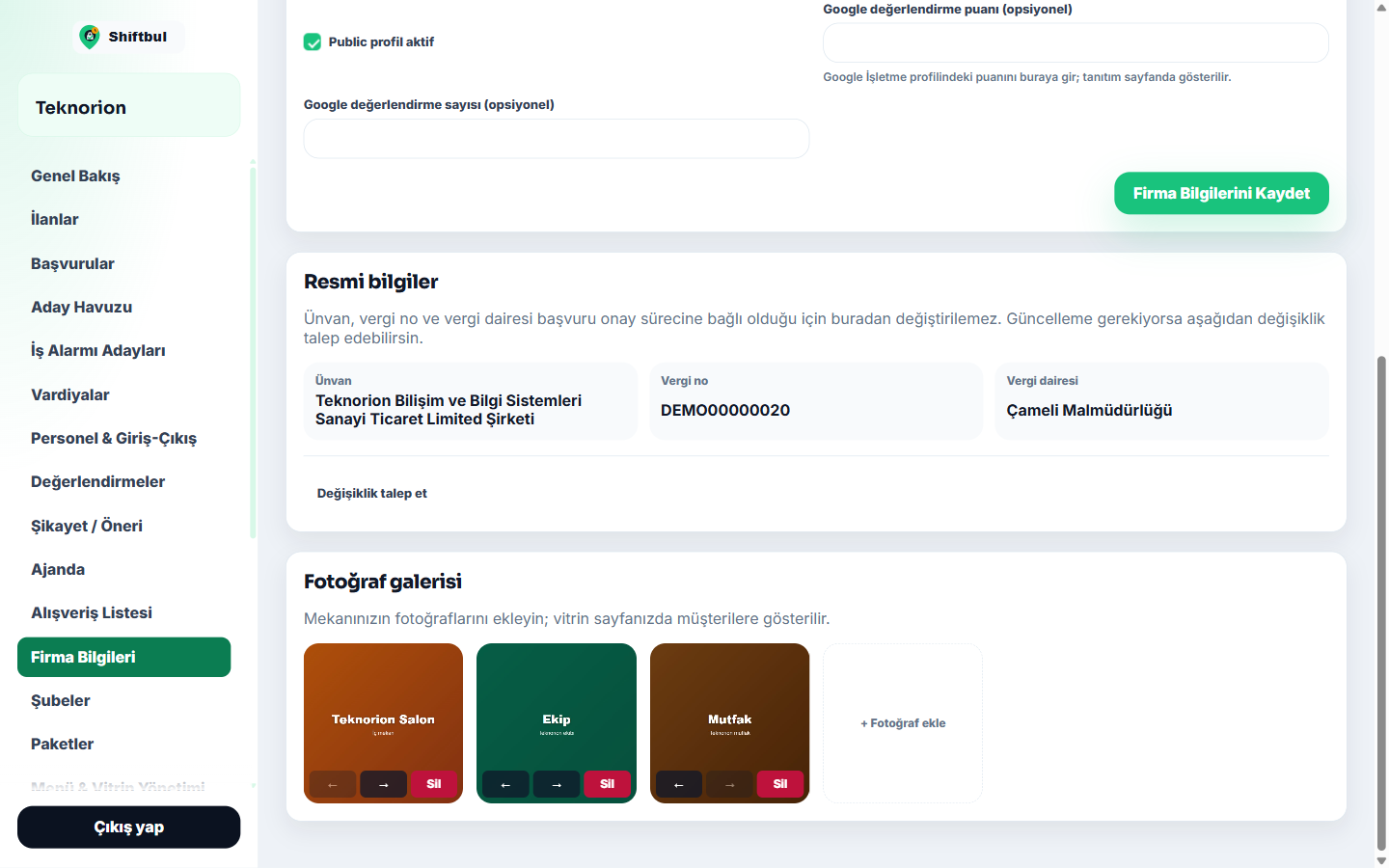The image size is (1389, 868).
Task: Open Personel & Giriş-Çıkış
Action: [123, 438]
